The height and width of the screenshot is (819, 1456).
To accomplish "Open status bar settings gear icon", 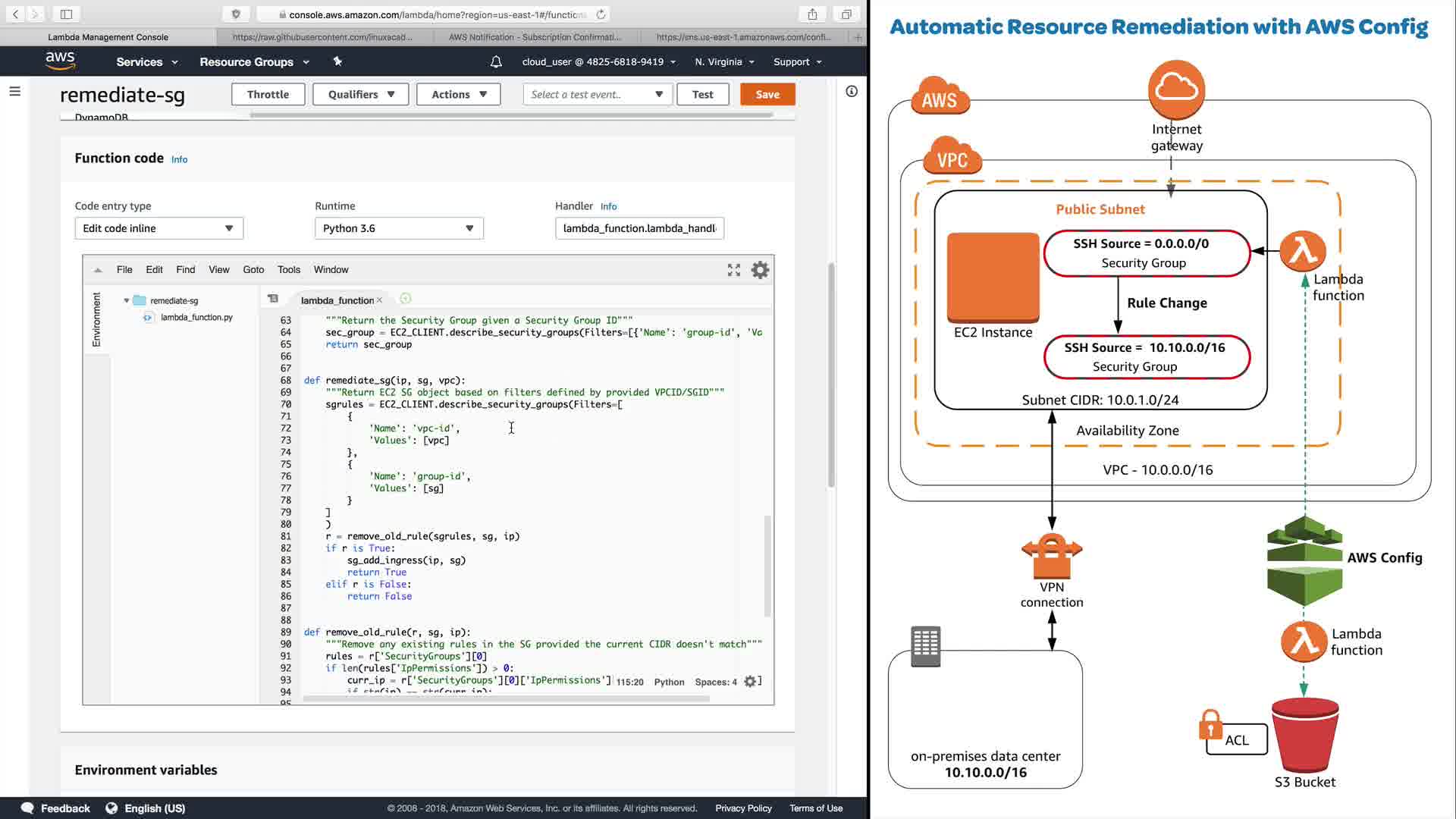I will point(750,682).
